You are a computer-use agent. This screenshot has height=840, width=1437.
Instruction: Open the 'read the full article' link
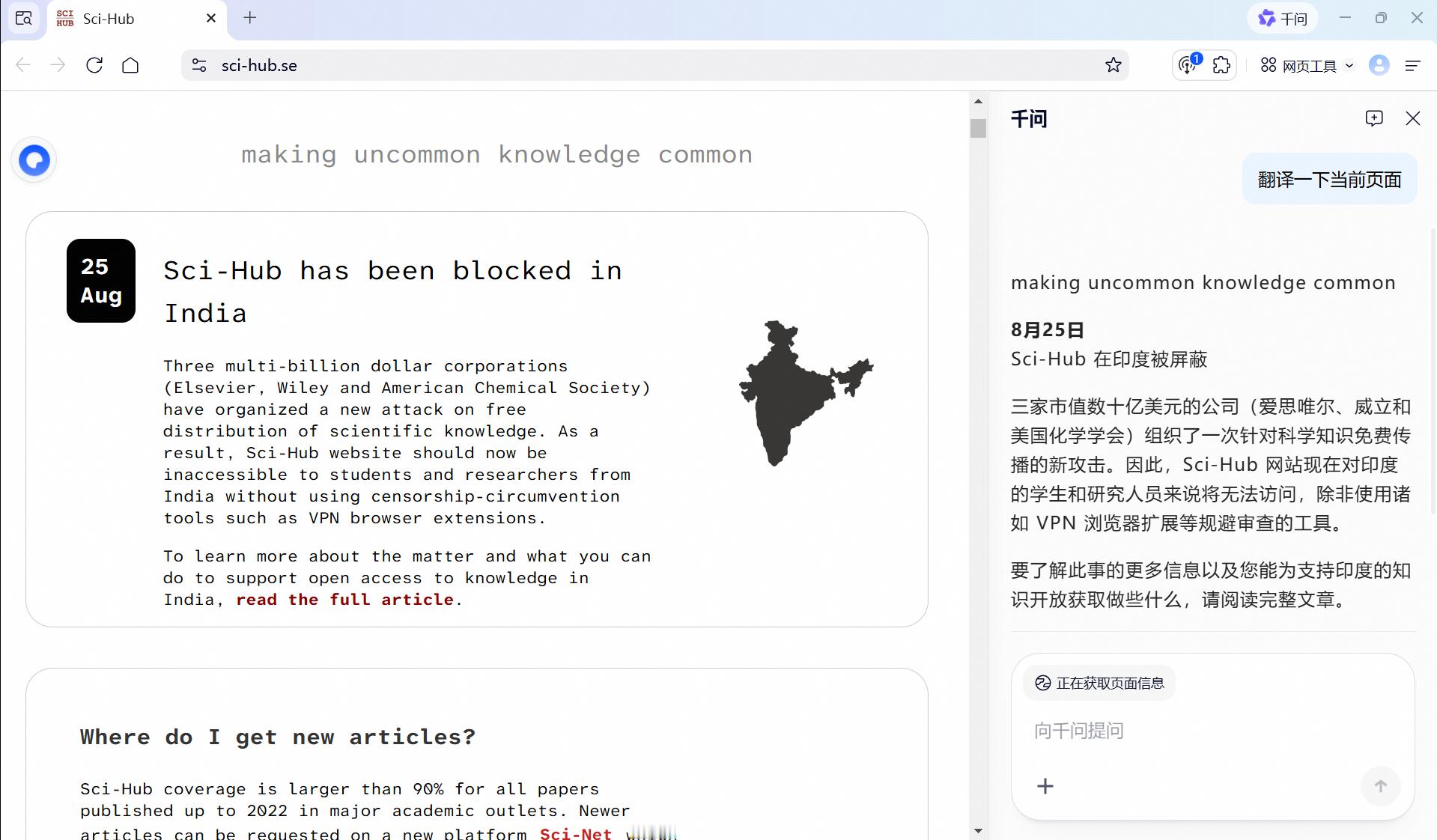click(344, 600)
